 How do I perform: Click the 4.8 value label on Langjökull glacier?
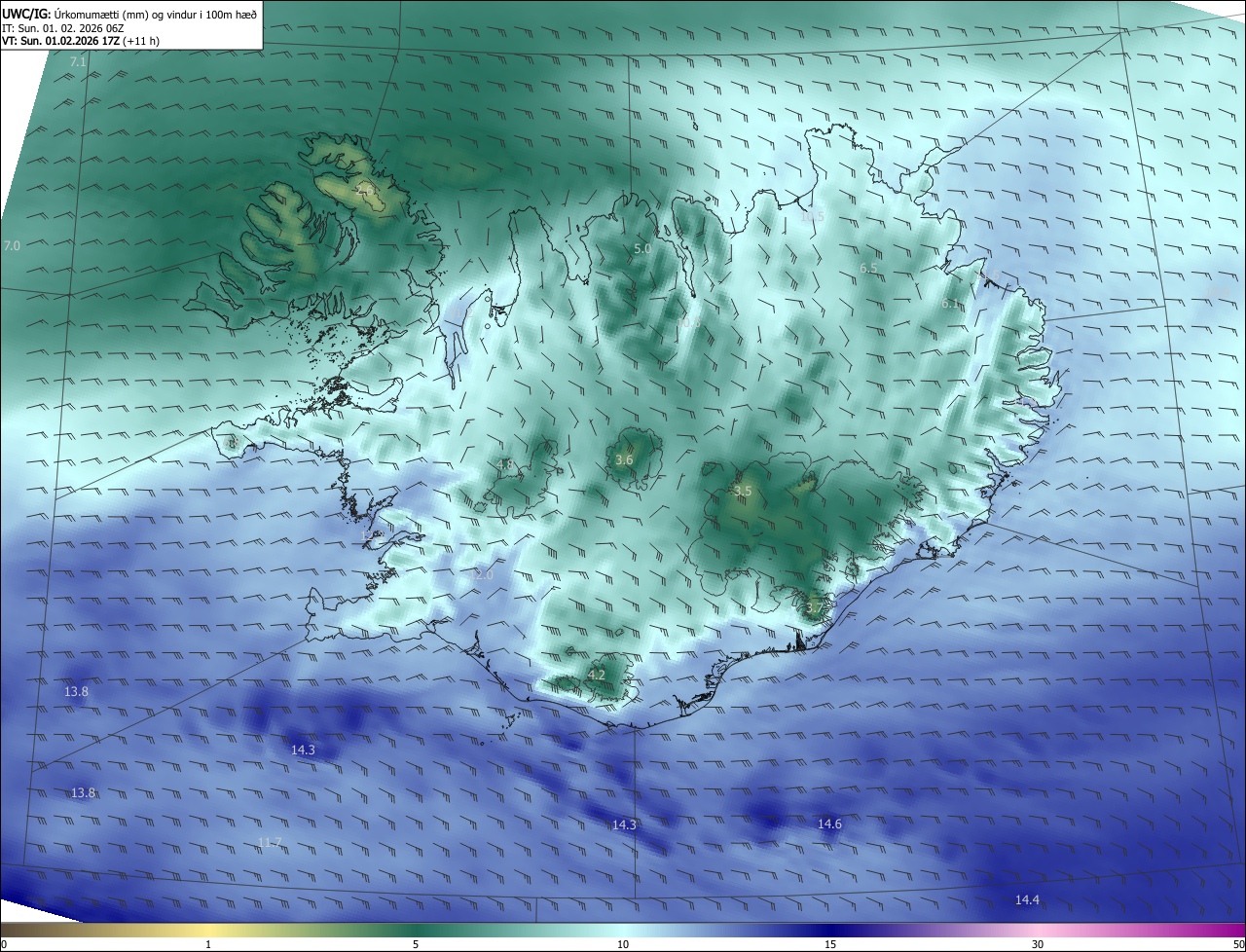tap(505, 464)
